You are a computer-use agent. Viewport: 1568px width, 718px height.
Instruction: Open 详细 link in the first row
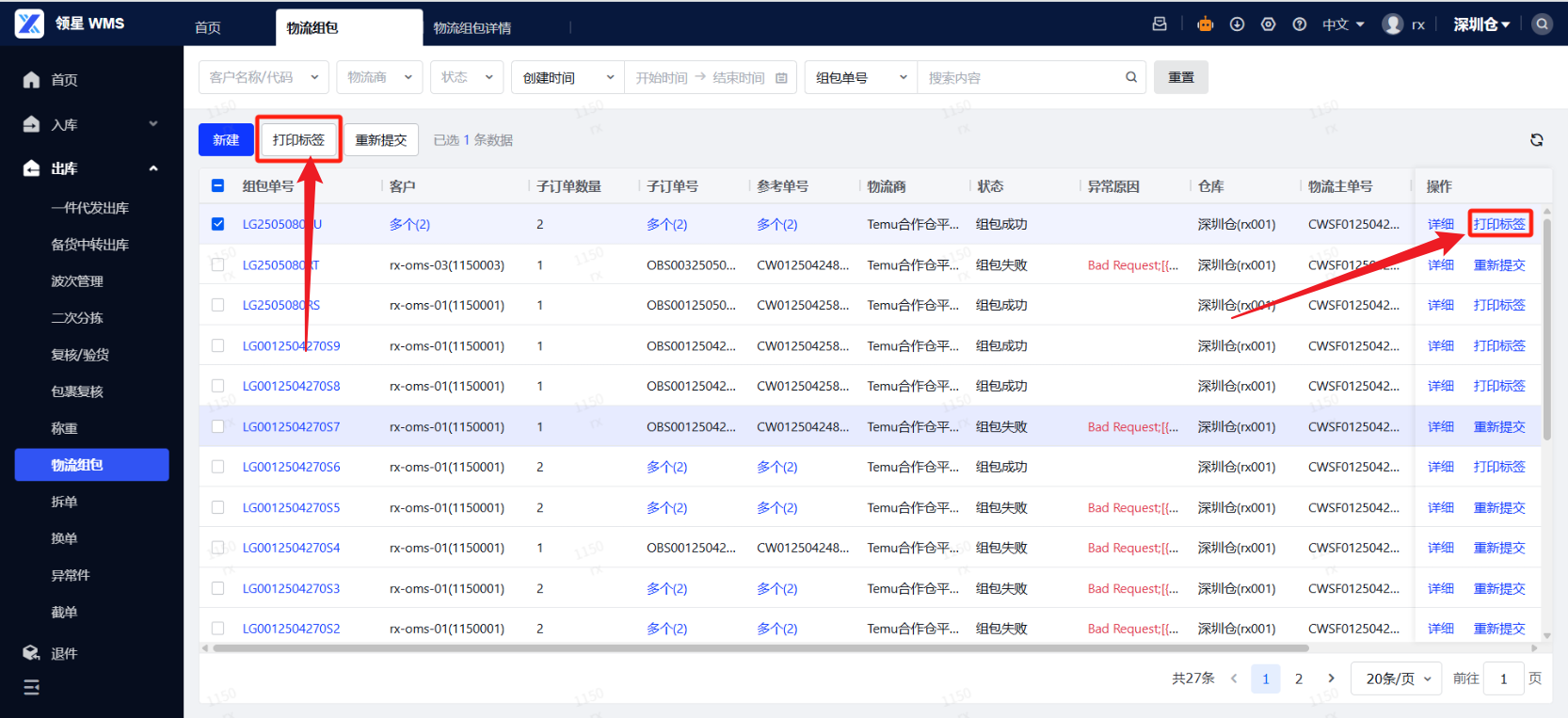(x=1441, y=224)
